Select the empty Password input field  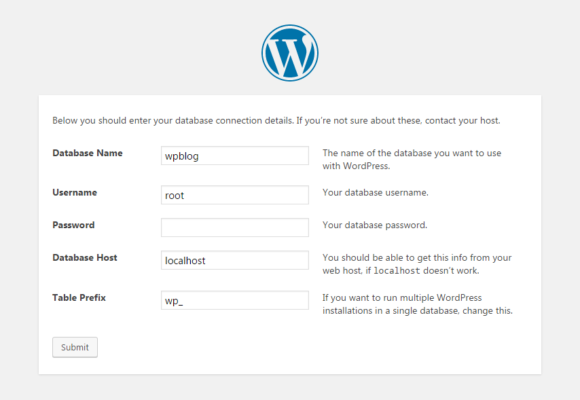click(x=235, y=228)
